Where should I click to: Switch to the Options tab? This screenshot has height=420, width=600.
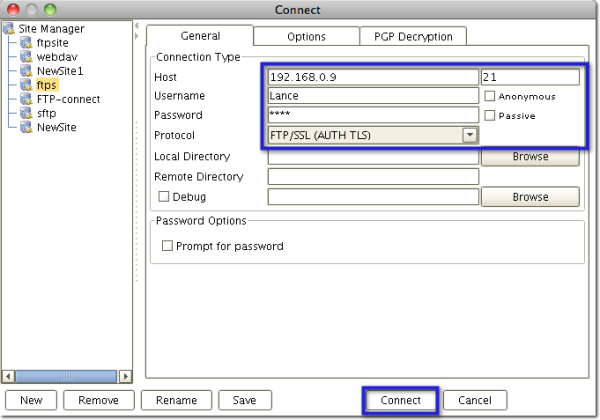coord(306,36)
